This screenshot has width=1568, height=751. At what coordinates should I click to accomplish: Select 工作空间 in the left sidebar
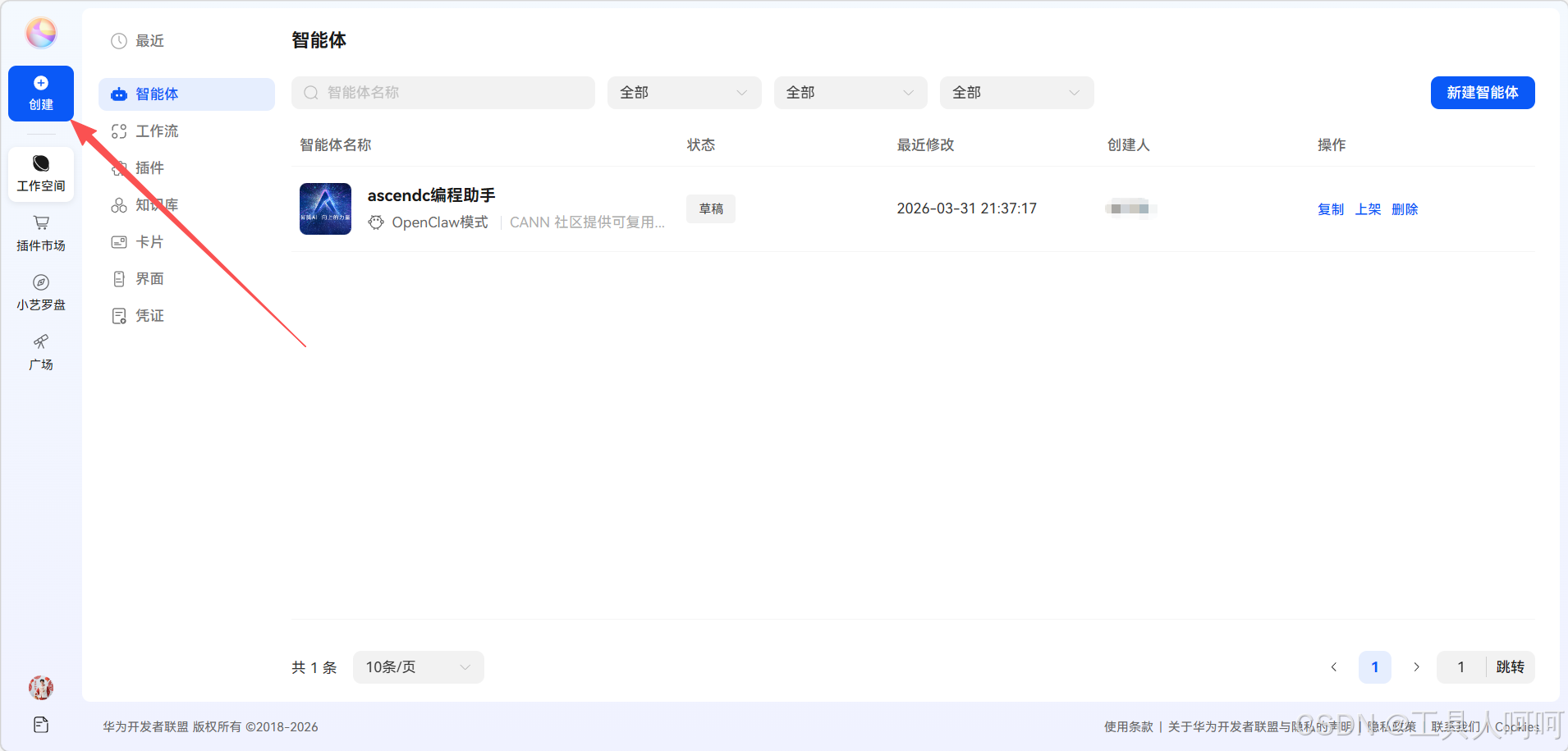click(40, 173)
